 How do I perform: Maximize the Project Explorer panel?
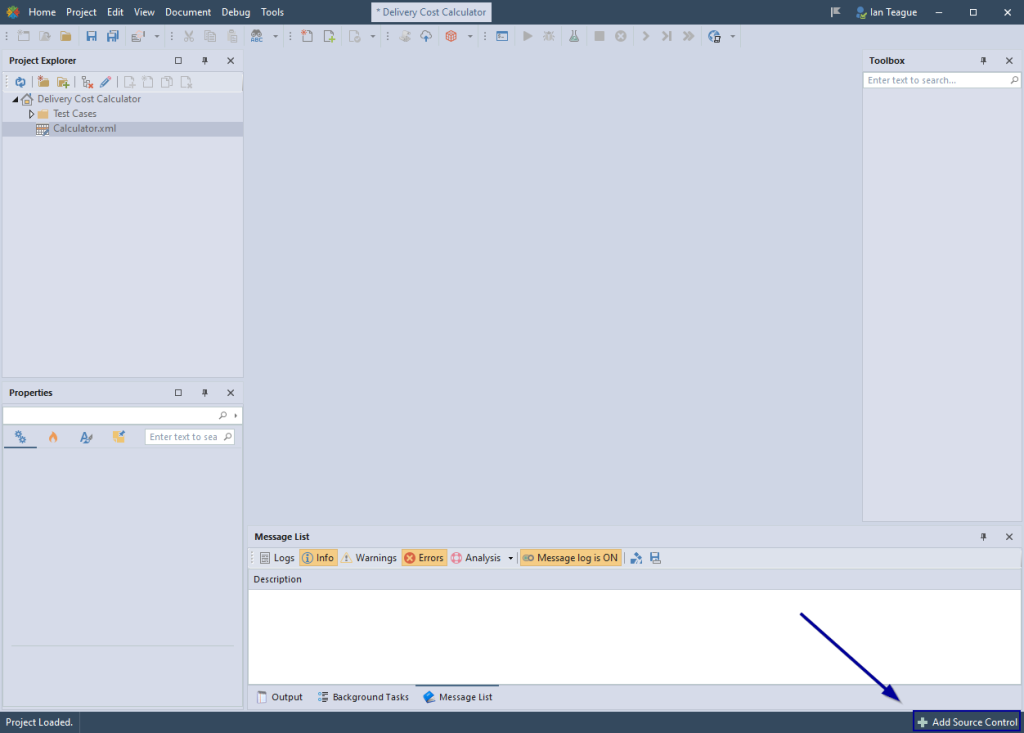pos(178,61)
